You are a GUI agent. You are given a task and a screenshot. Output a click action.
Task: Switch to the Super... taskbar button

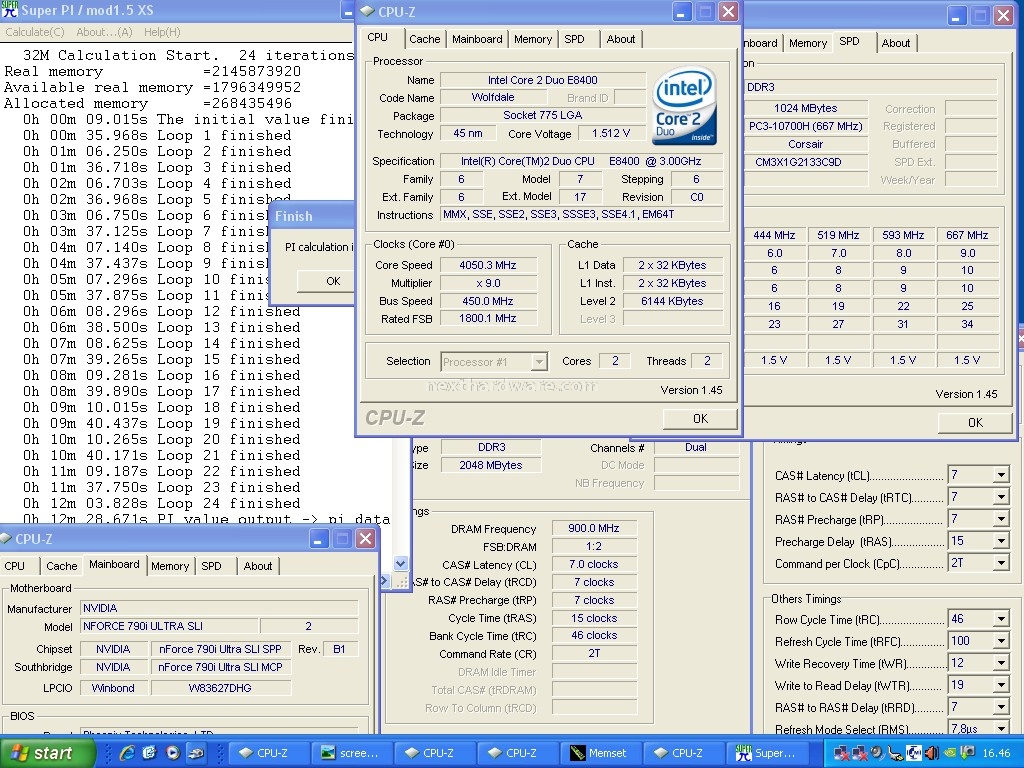(x=766, y=753)
